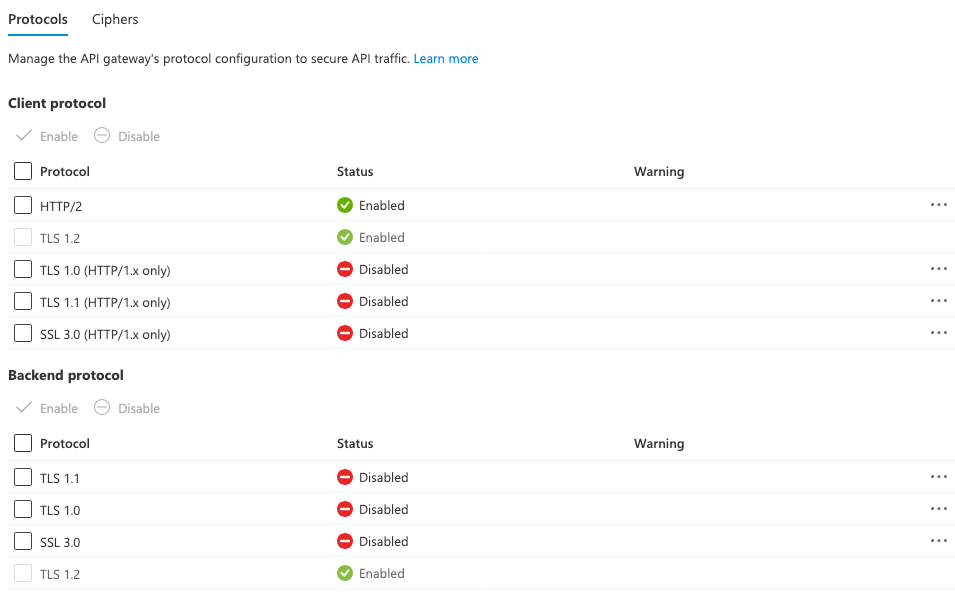955x604 pixels.
Task: Open ellipsis menu for client TLS 1.1 row
Action: point(938,301)
